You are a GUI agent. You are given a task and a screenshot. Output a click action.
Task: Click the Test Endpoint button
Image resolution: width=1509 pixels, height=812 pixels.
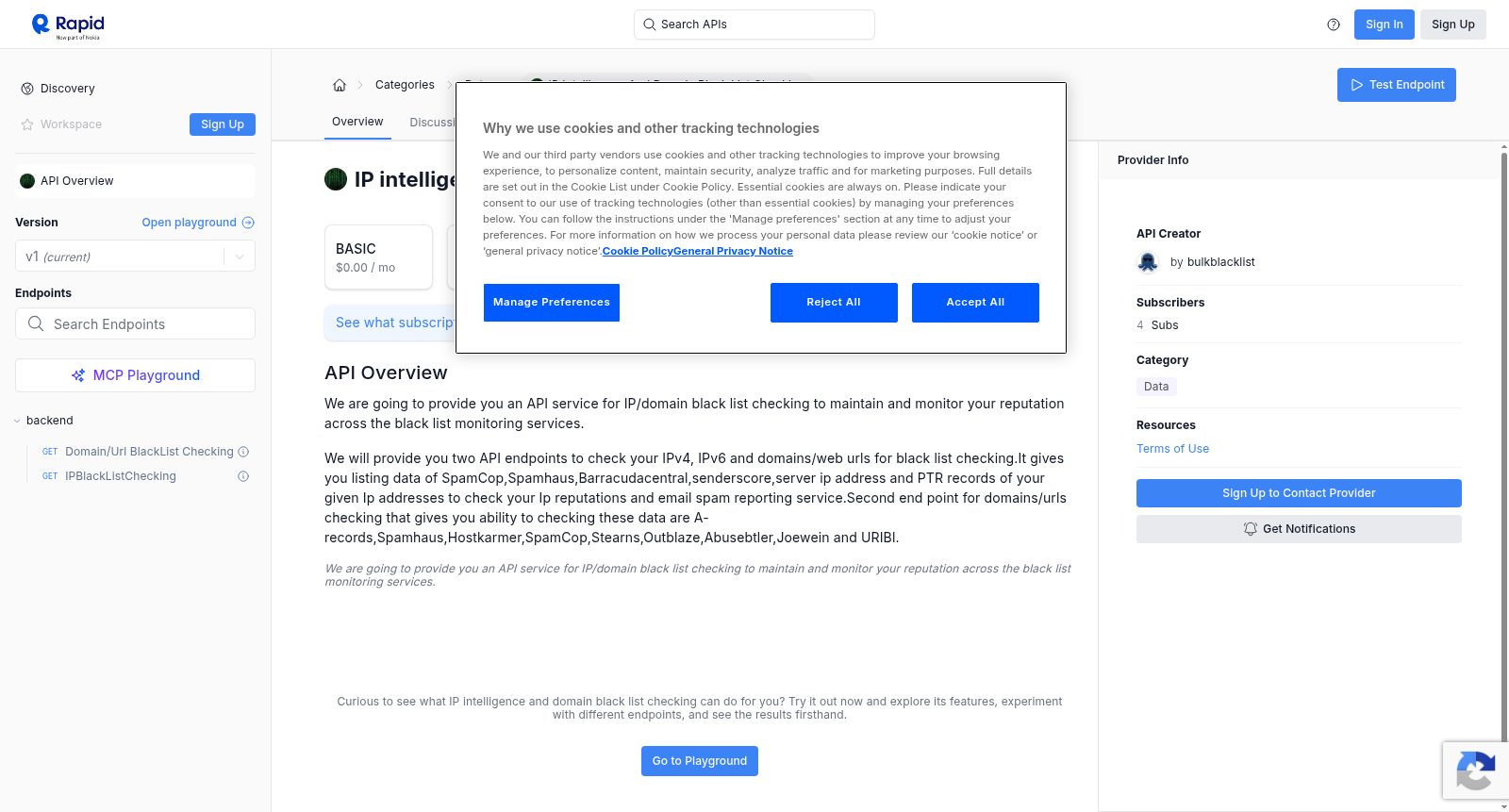1397,85
